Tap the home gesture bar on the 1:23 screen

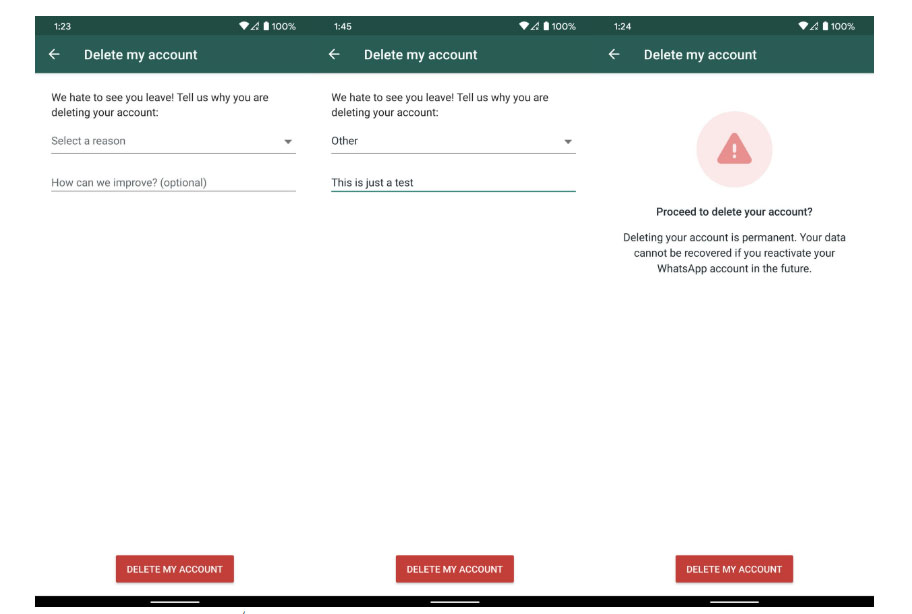pyautogui.click(x=175, y=602)
